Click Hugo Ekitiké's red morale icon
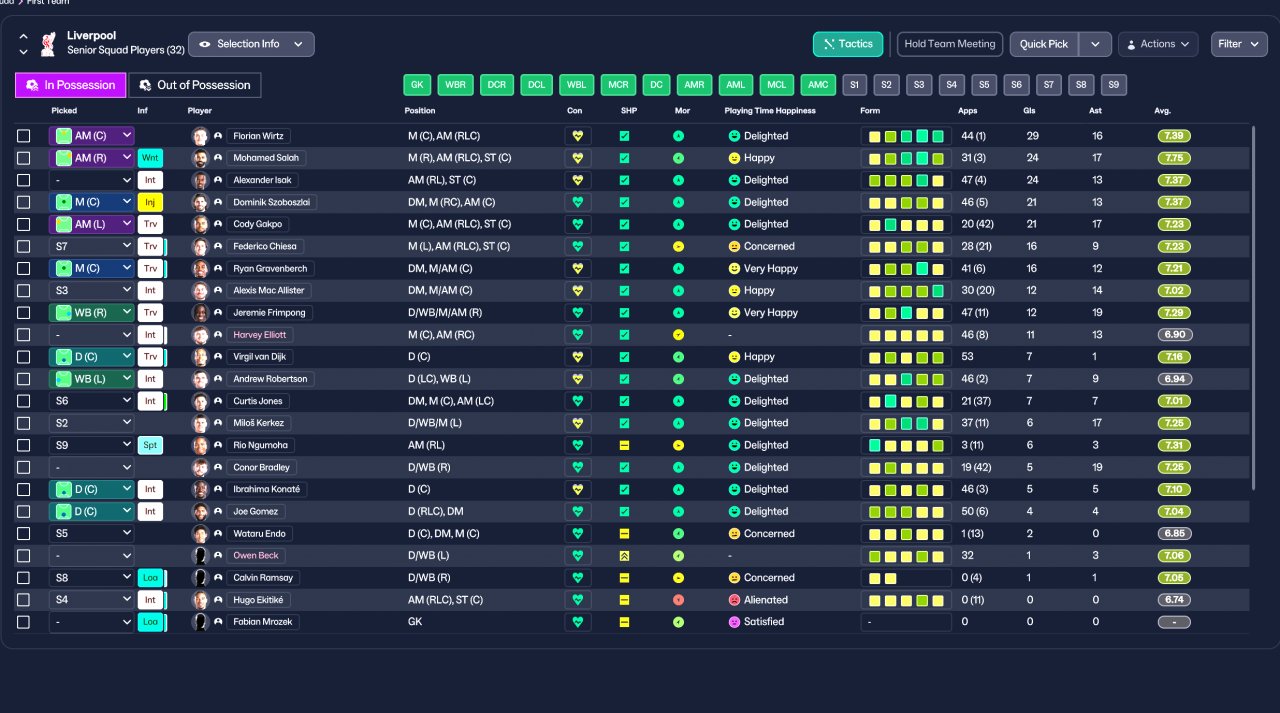The width and height of the screenshot is (1280, 713). (679, 600)
